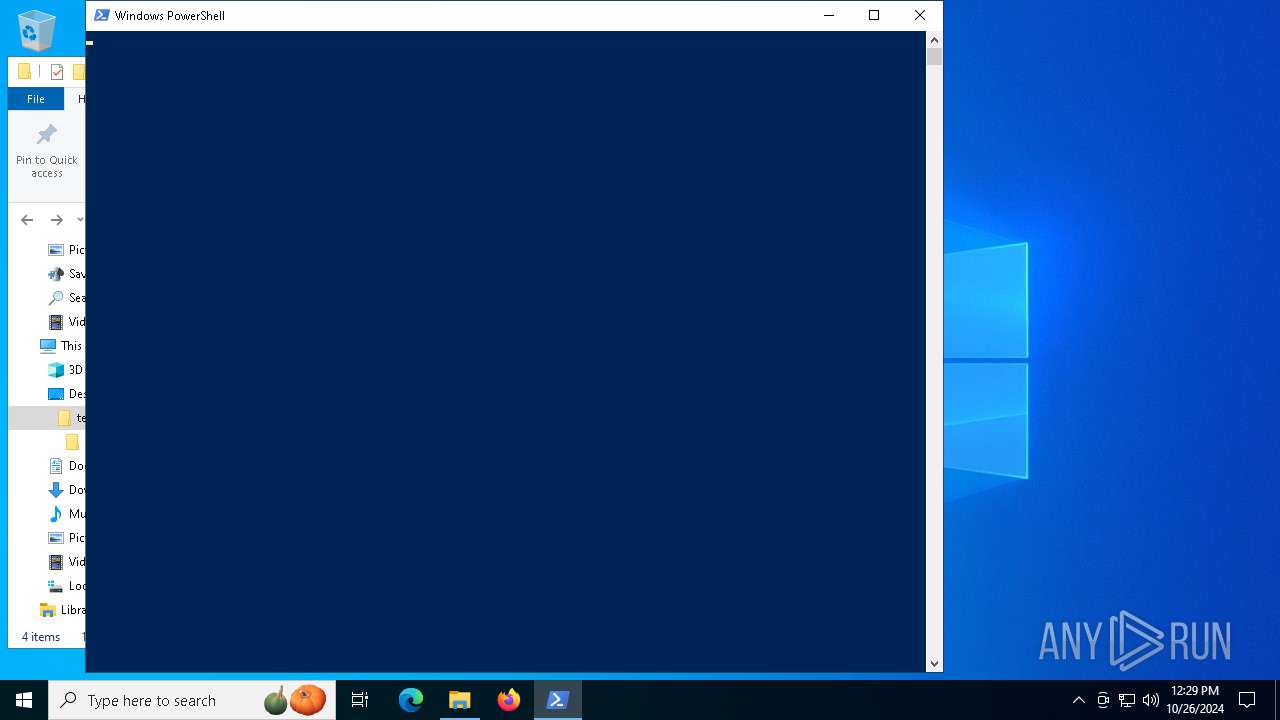Show hidden system tray icons

(x=1078, y=700)
